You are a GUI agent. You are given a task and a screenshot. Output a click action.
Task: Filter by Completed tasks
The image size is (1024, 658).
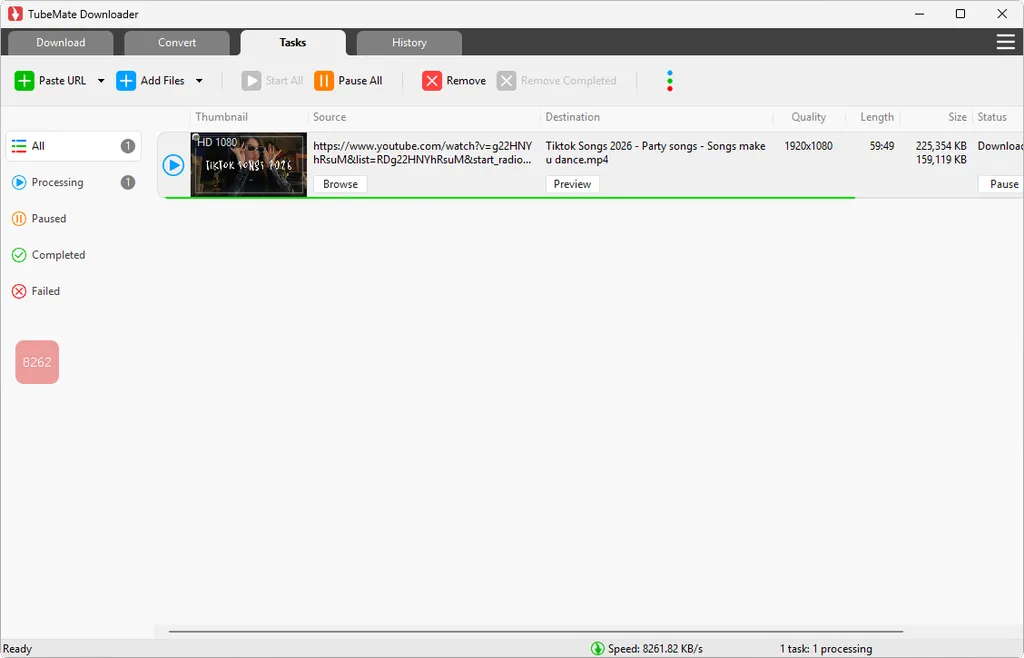pos(73,255)
